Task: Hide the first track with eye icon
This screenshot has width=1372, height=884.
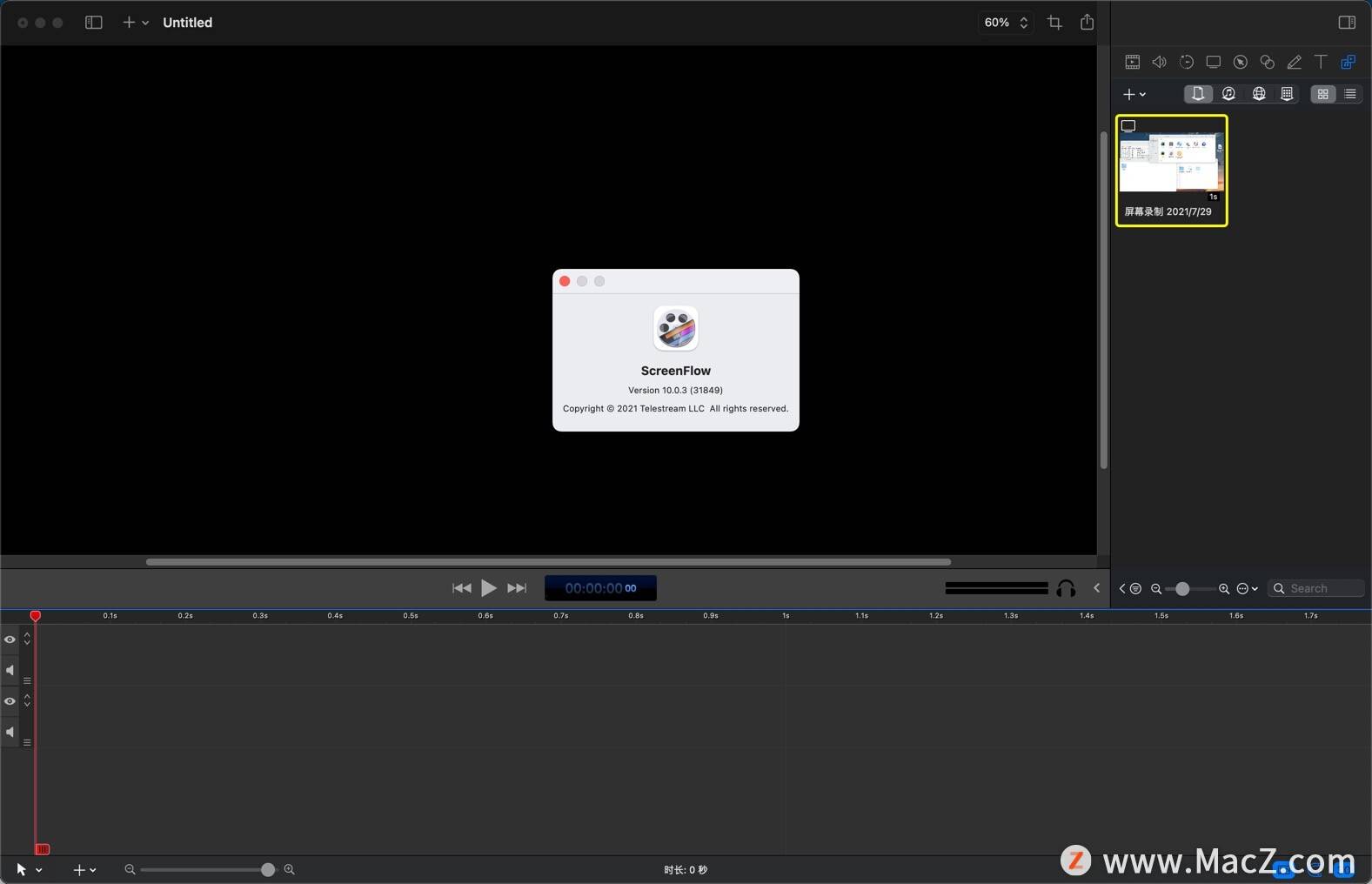Action: 10,640
